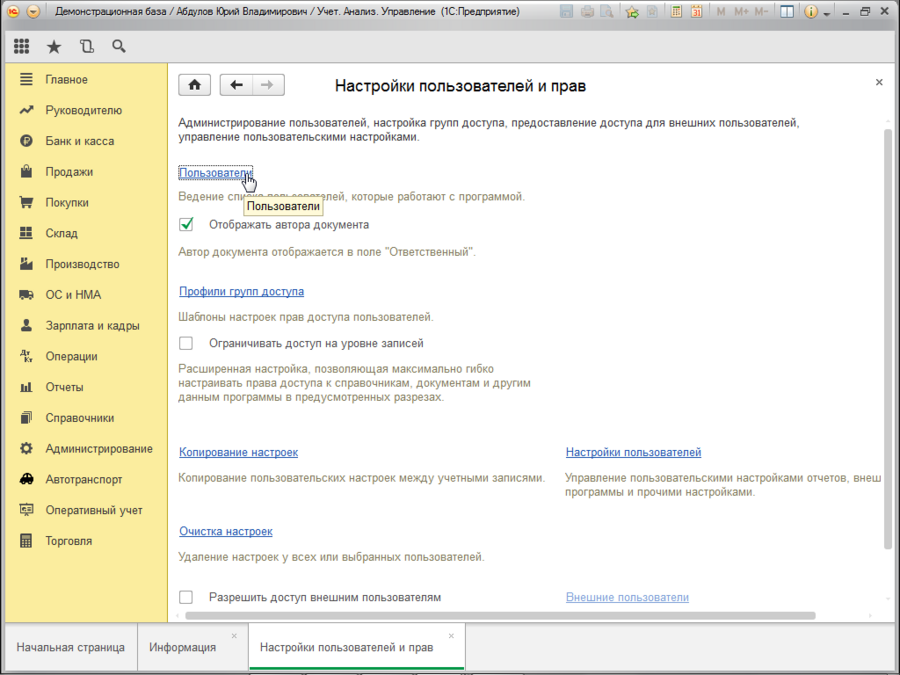Viewport: 900px width, 675px height.
Task: Switch to the Начальная страница tab
Action: (70, 647)
